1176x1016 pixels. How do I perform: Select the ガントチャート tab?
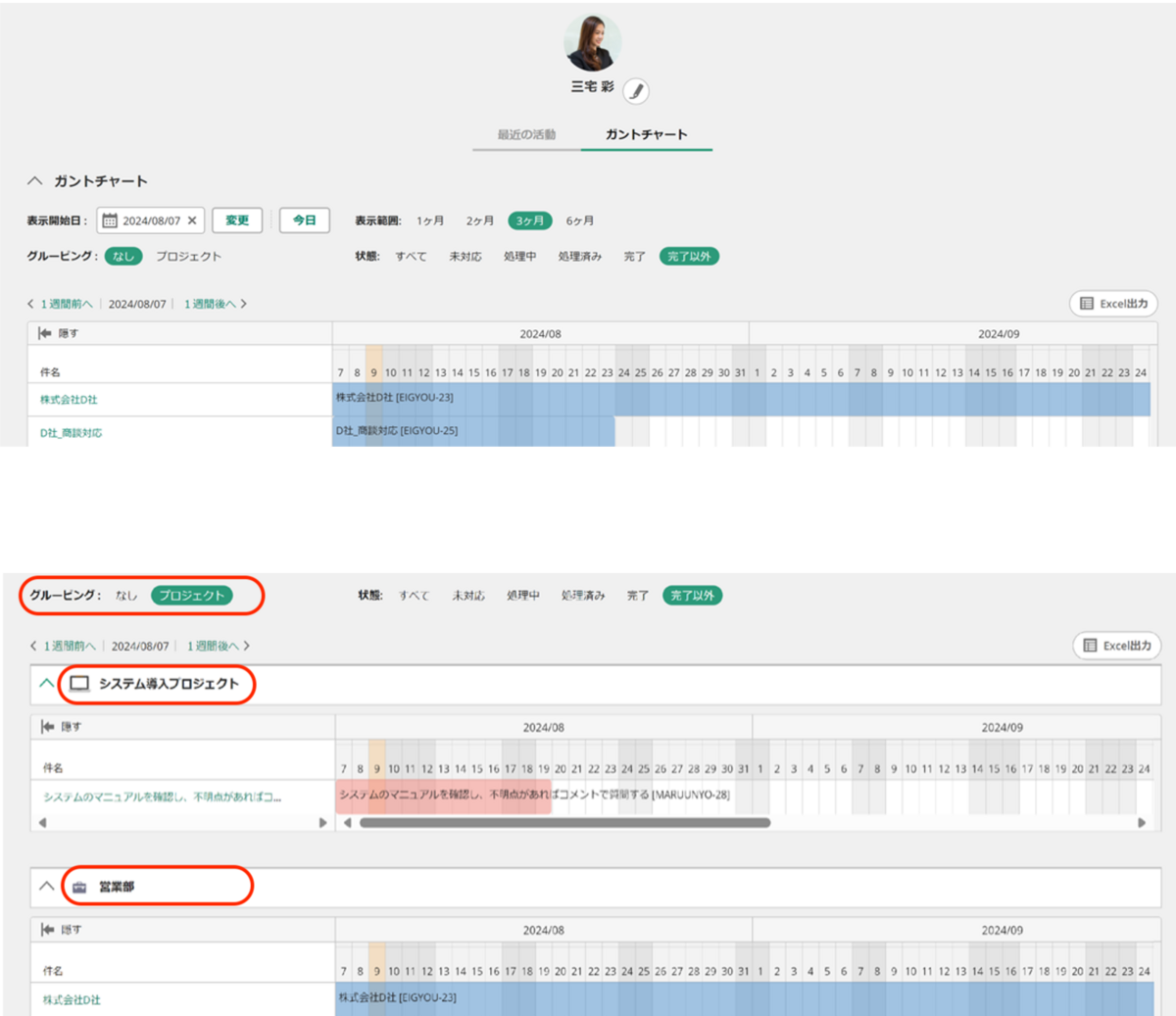click(x=646, y=135)
